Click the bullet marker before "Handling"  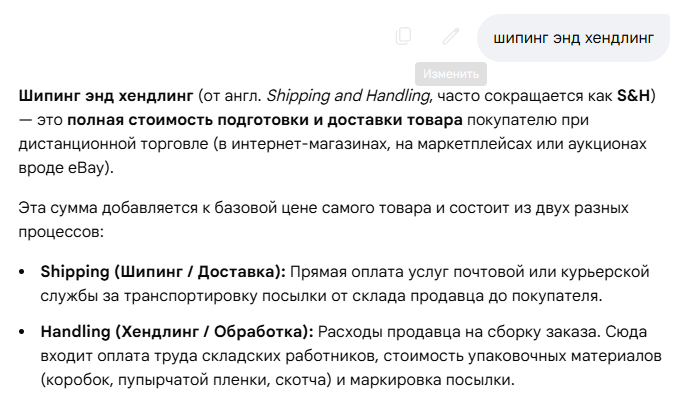tap(22, 332)
